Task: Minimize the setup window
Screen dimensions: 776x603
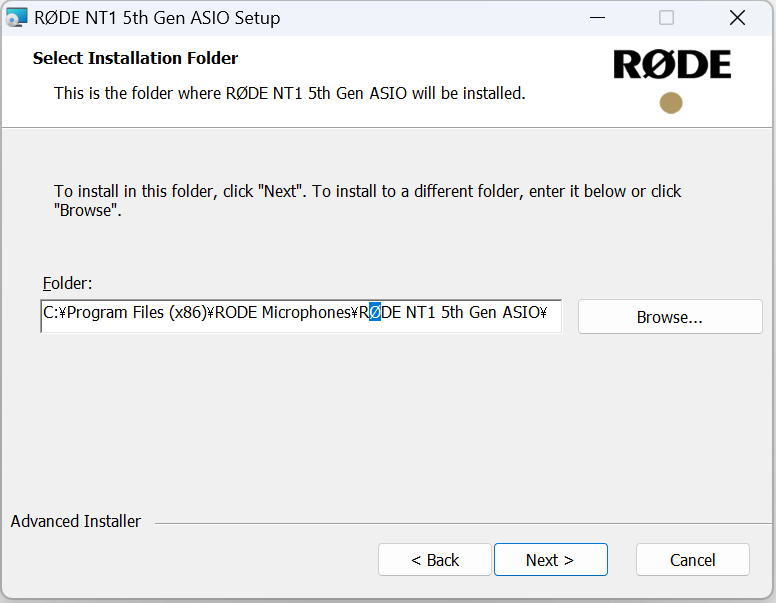Action: (x=597, y=18)
